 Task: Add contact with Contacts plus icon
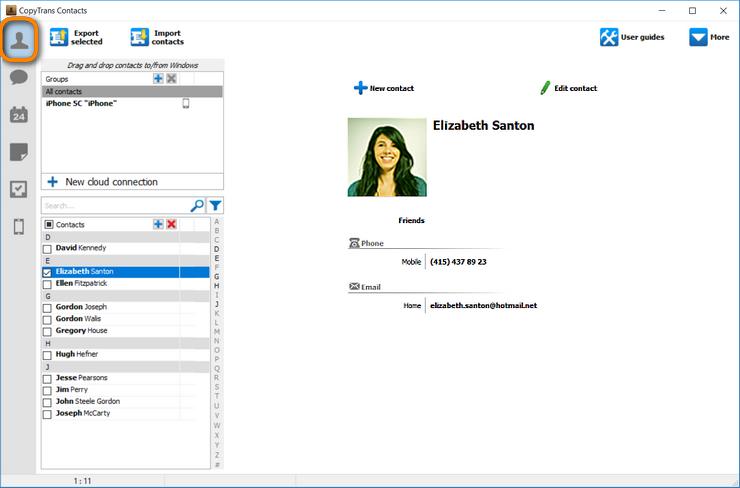(x=158, y=224)
